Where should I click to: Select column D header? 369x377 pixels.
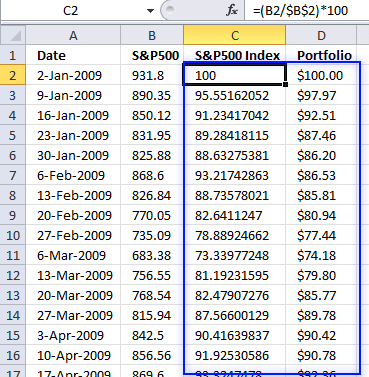pyautogui.click(x=321, y=35)
